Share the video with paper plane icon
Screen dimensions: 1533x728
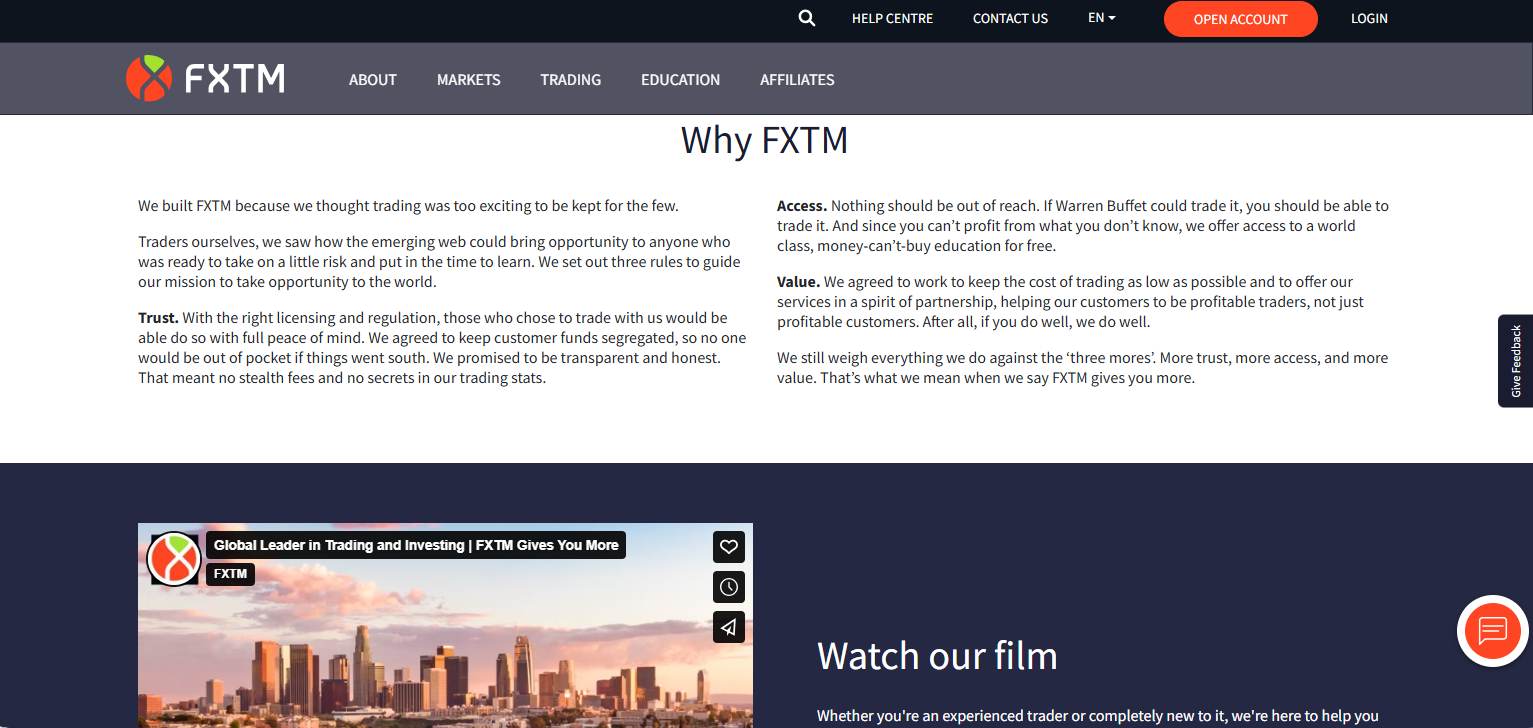click(x=729, y=627)
